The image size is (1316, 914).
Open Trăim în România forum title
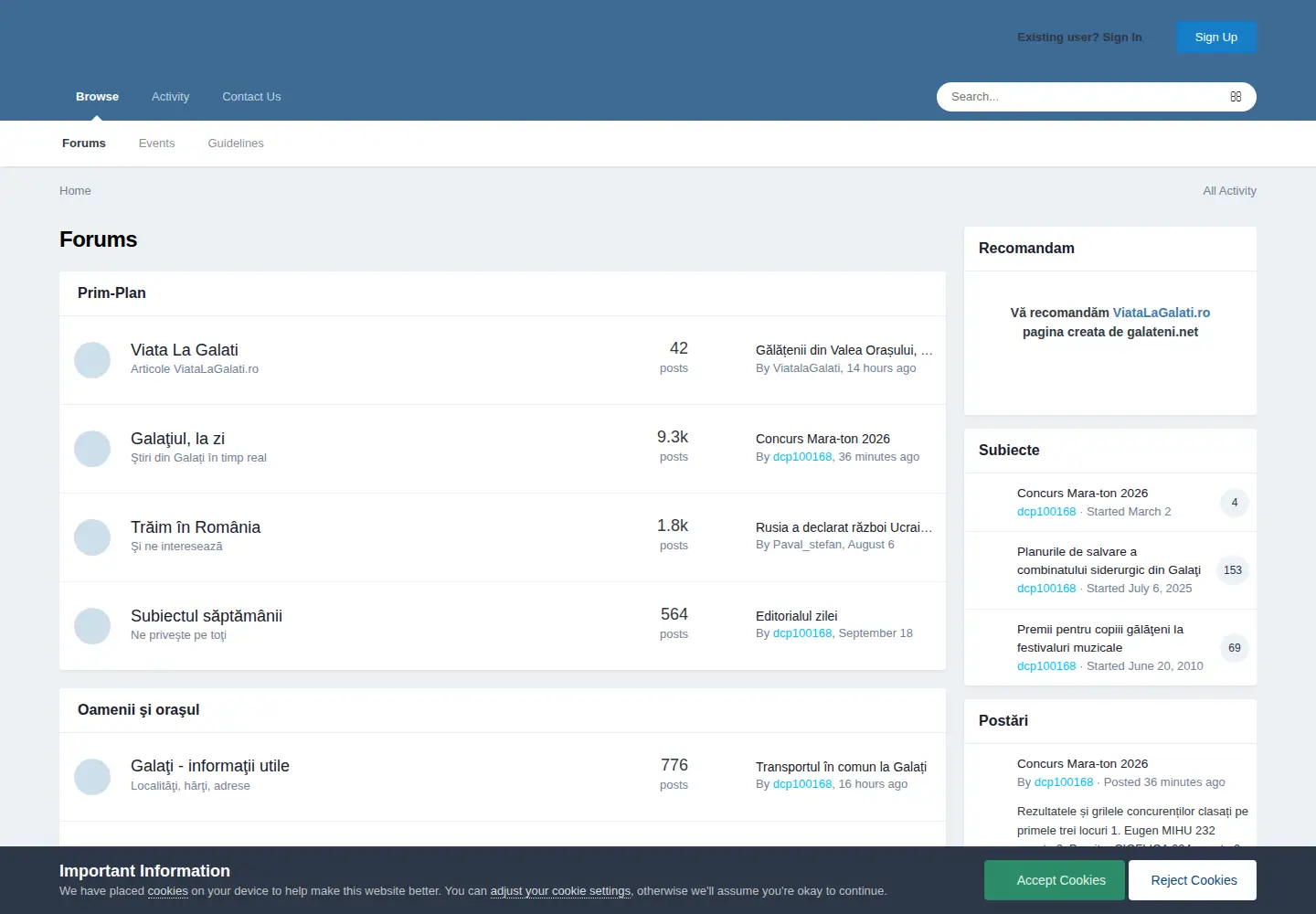(196, 527)
